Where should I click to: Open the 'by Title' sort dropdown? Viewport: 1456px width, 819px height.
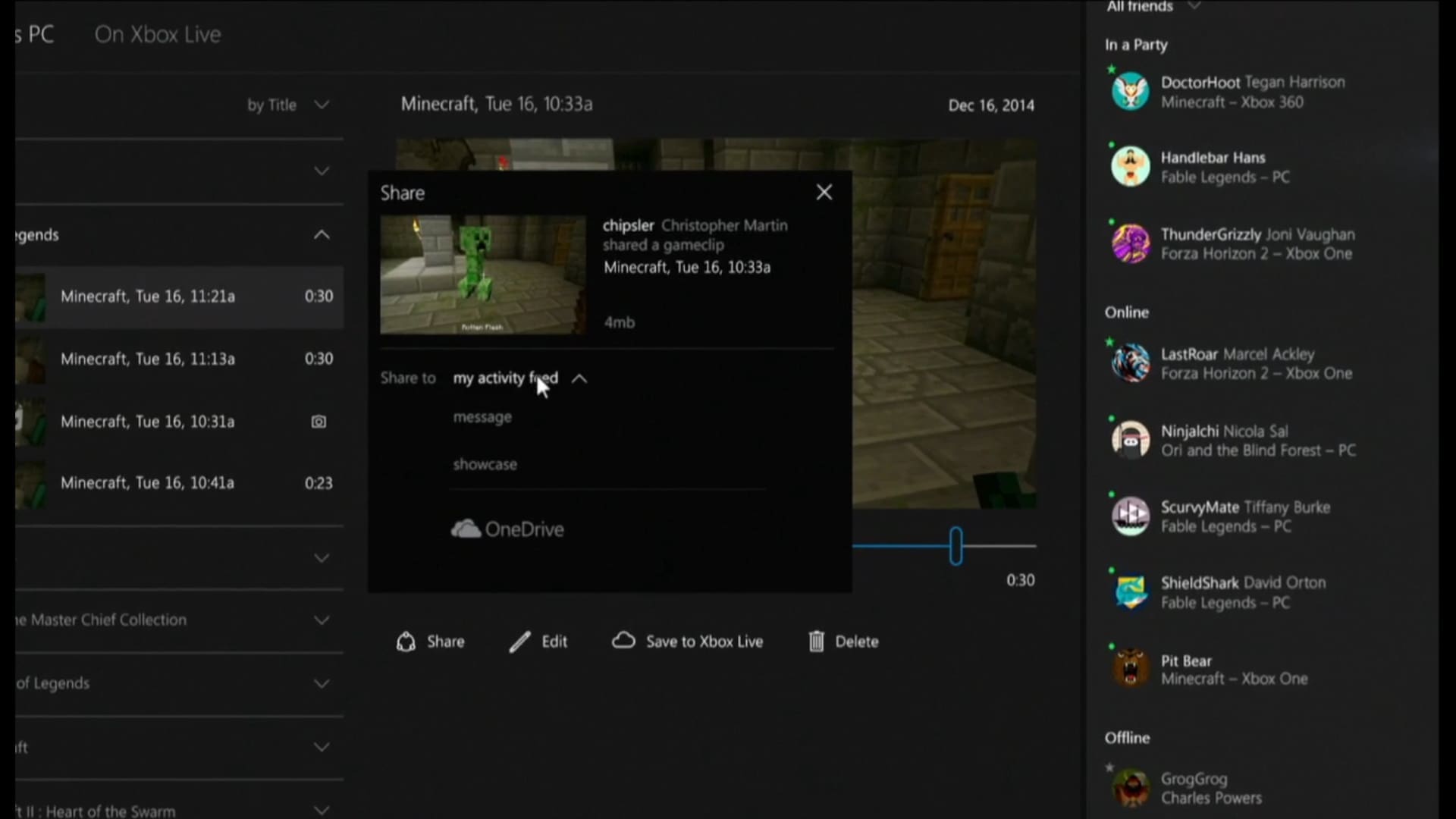288,105
